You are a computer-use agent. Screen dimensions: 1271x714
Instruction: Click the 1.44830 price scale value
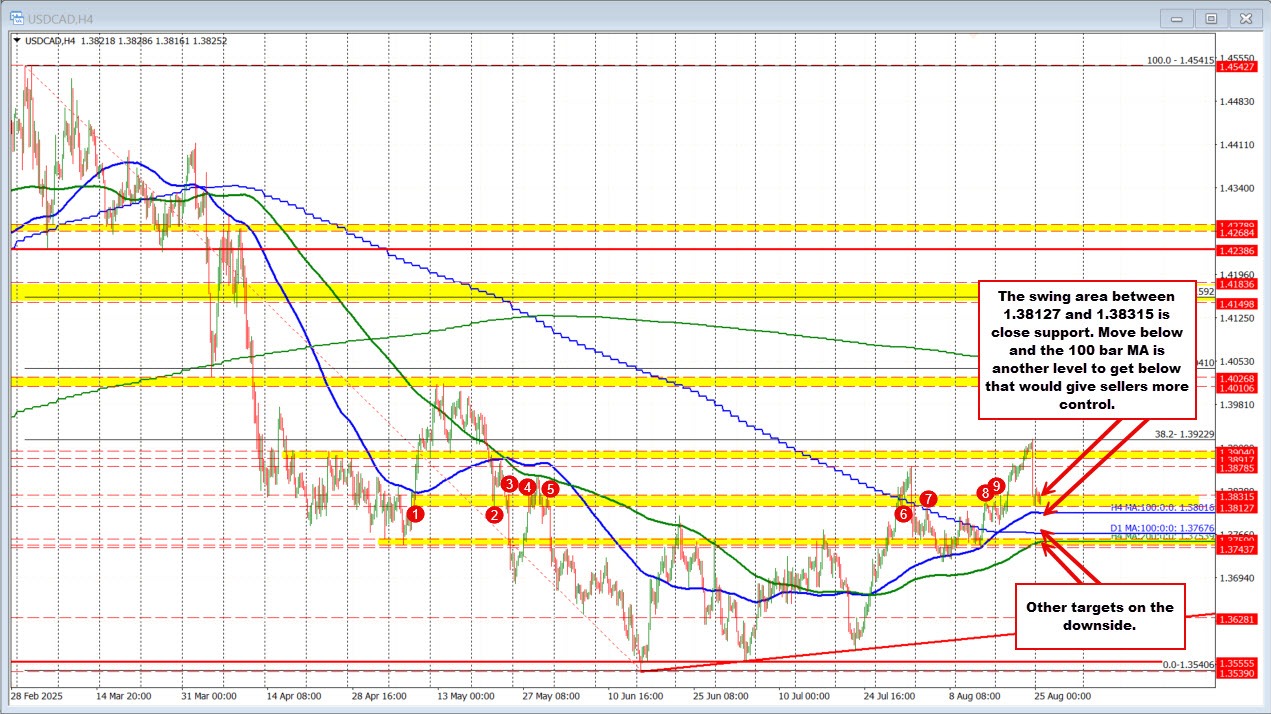tap(1237, 102)
